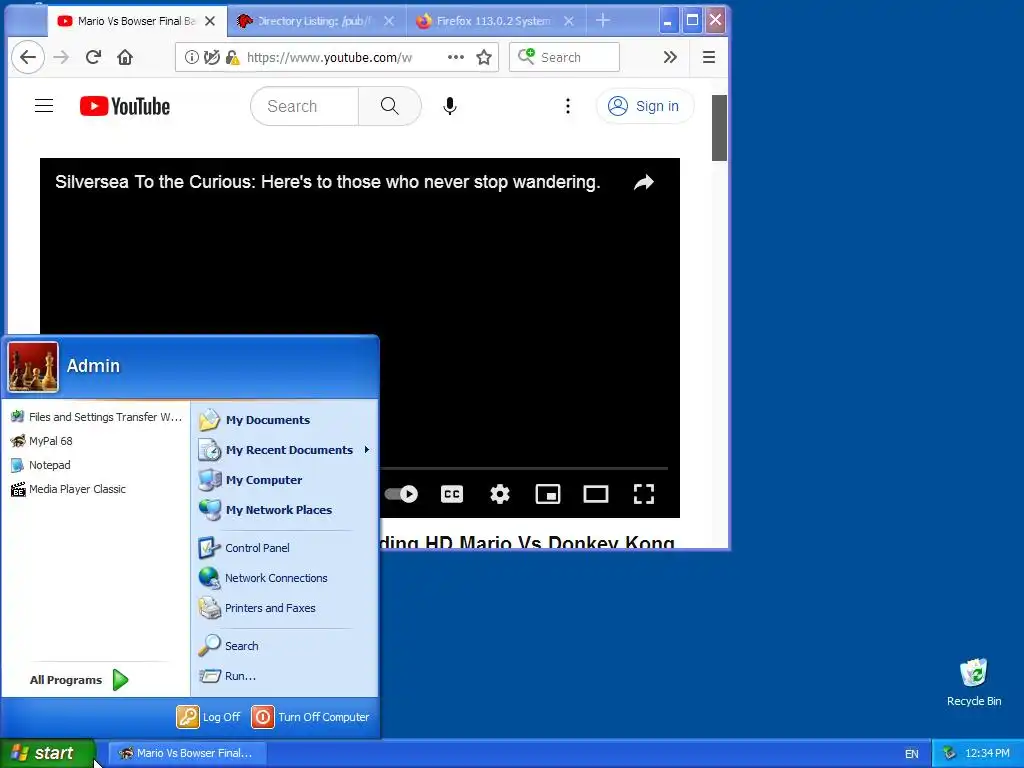
Task: Launch Media Player Classic
Action: (x=68, y=489)
